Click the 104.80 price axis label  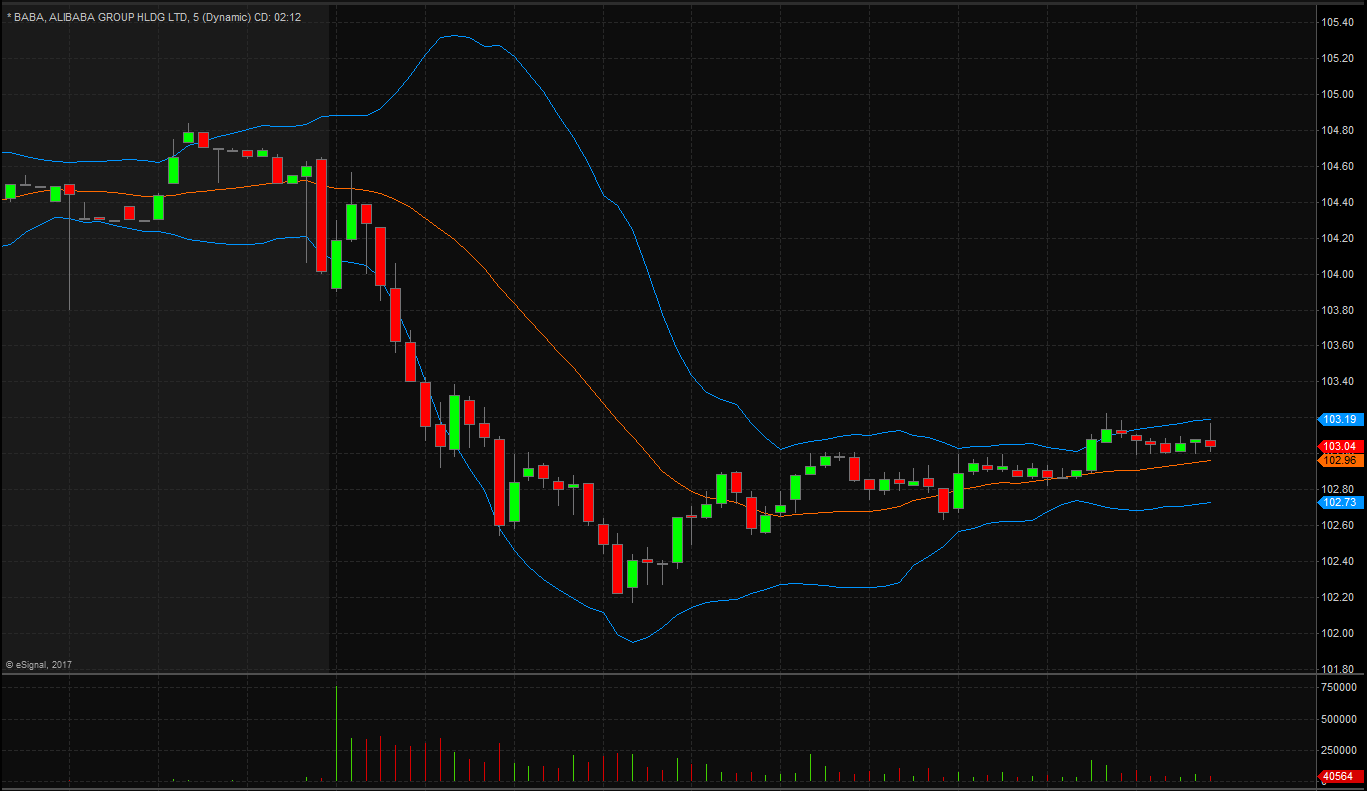coord(1338,130)
